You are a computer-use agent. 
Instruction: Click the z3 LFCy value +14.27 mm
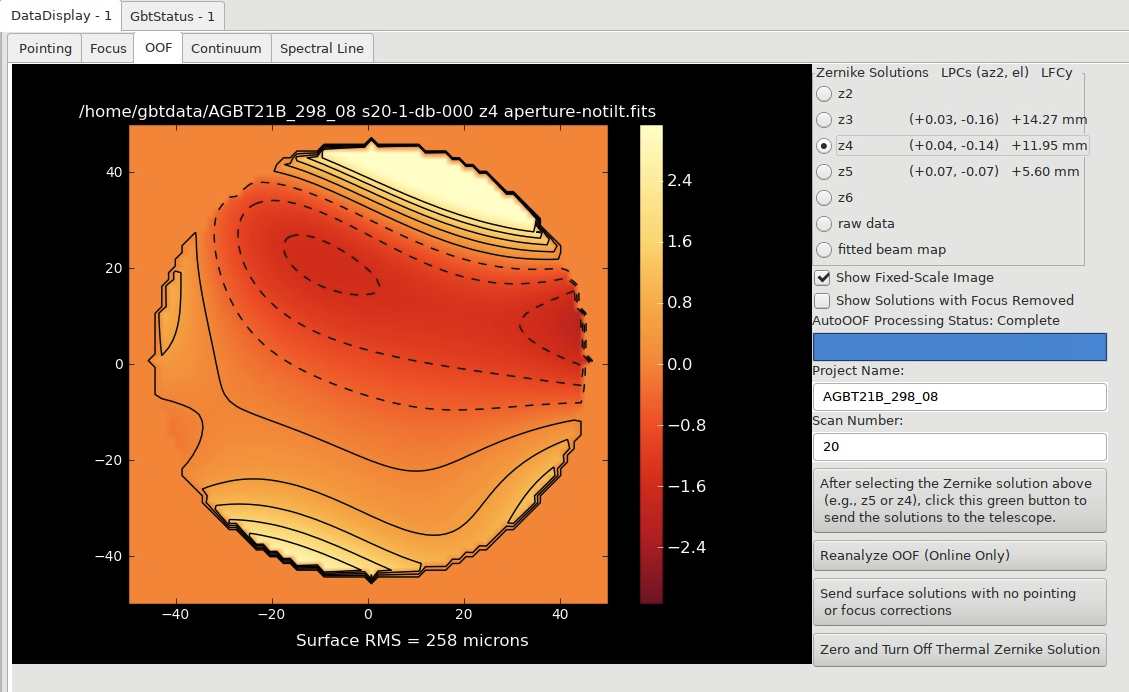(1049, 120)
